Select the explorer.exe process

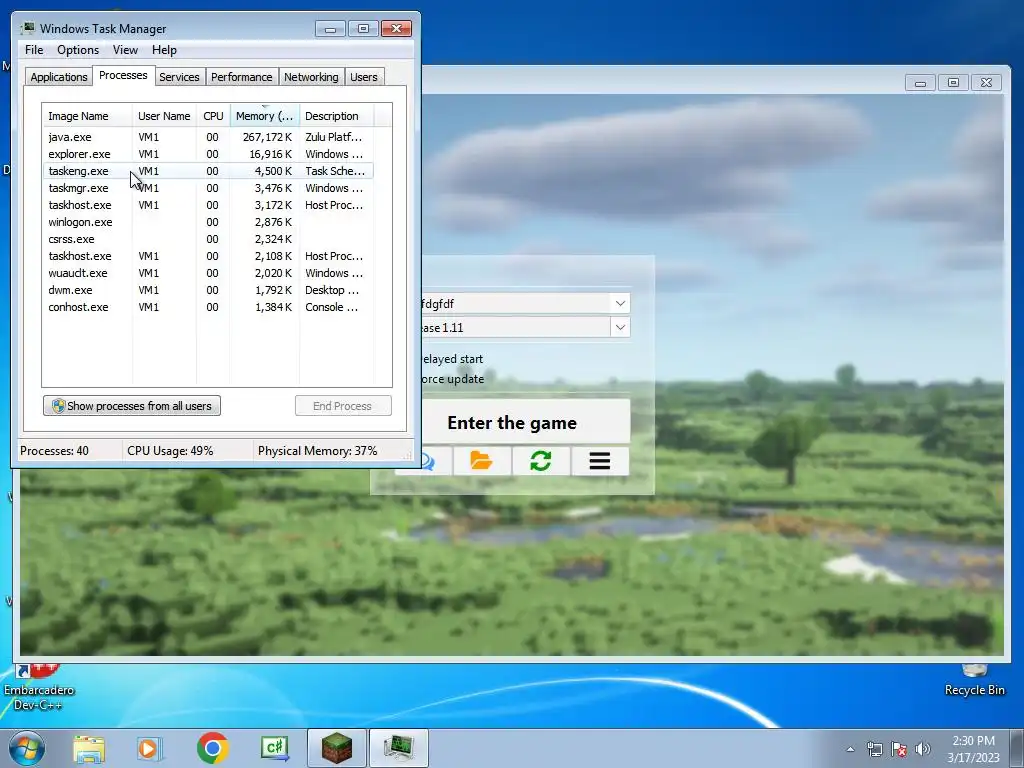(208, 154)
